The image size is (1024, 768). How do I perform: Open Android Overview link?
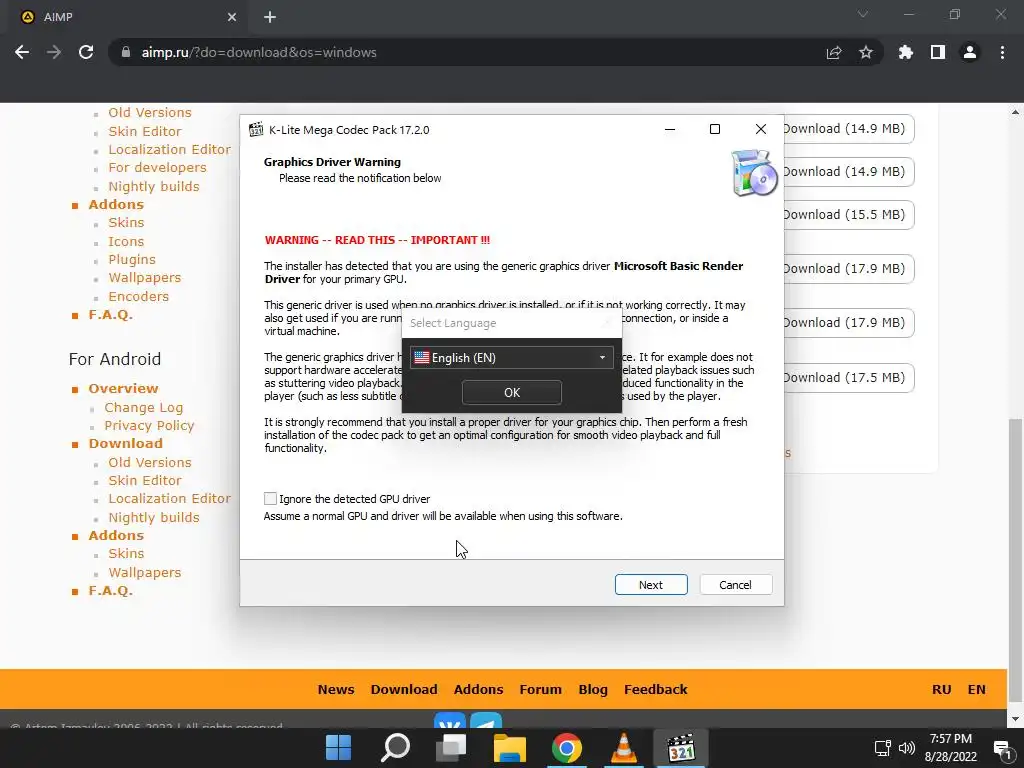(123, 389)
